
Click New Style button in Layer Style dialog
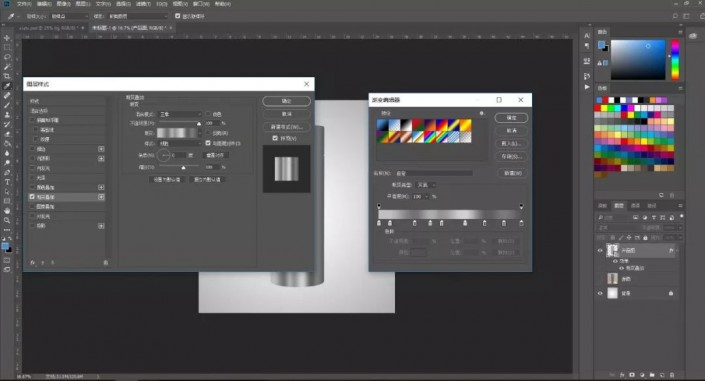286,127
